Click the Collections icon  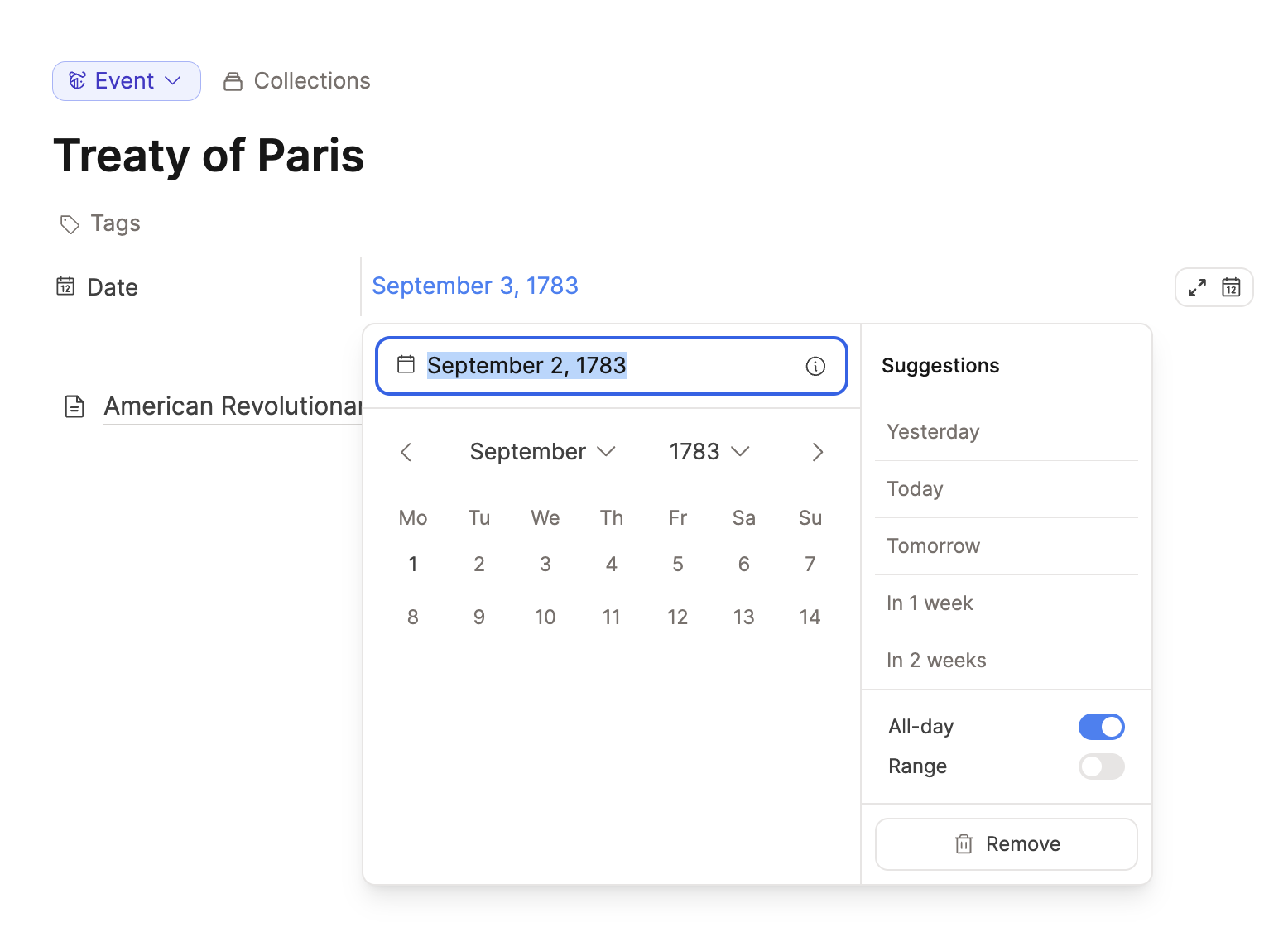click(233, 81)
